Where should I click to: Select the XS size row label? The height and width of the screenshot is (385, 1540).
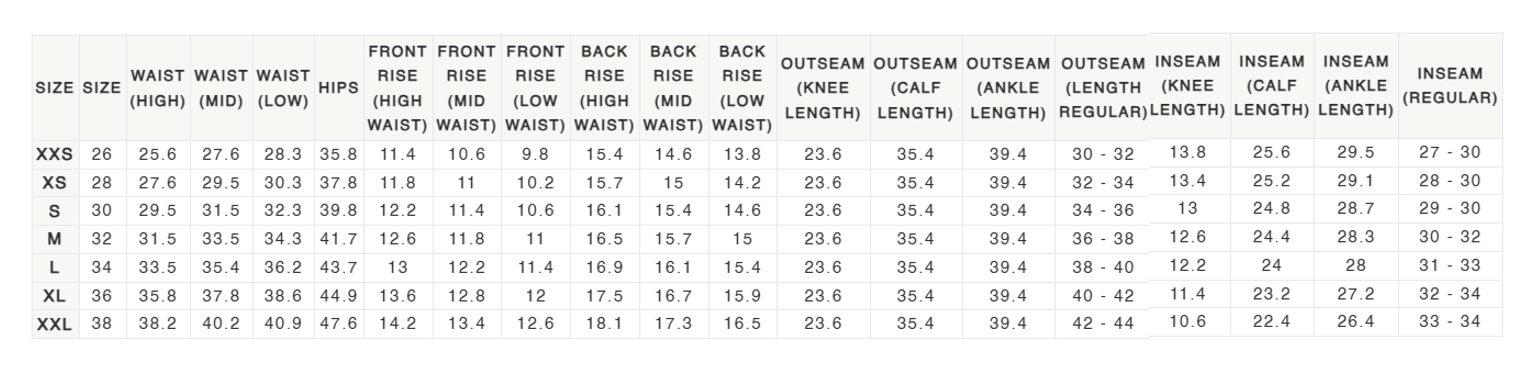pos(55,183)
